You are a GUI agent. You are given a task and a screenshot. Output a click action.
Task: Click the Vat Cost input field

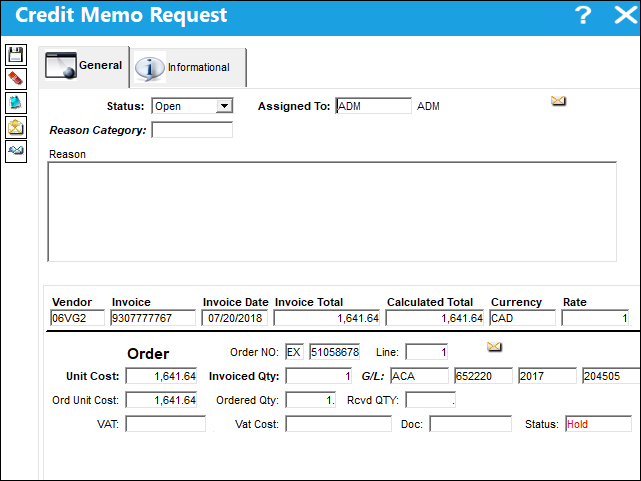pos(338,424)
